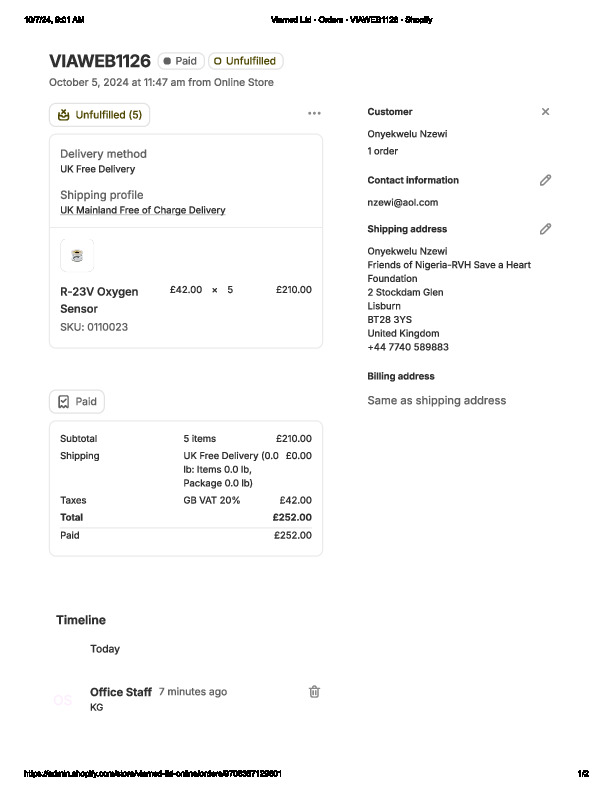Close the Customer panel with the X icon
Screen dimensions: 612x792
point(545,112)
